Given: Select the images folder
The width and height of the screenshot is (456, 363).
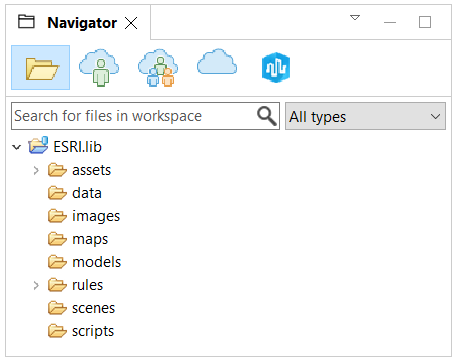Looking at the screenshot, I should (84, 216).
